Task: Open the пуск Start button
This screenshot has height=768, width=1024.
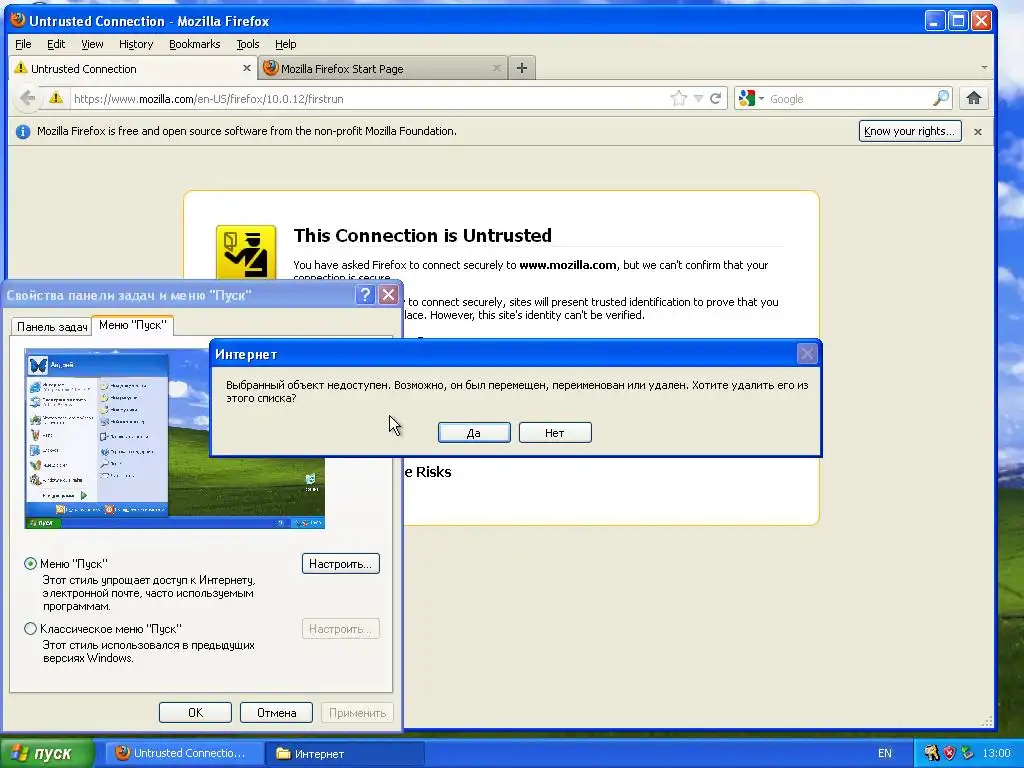Action: tap(46, 753)
